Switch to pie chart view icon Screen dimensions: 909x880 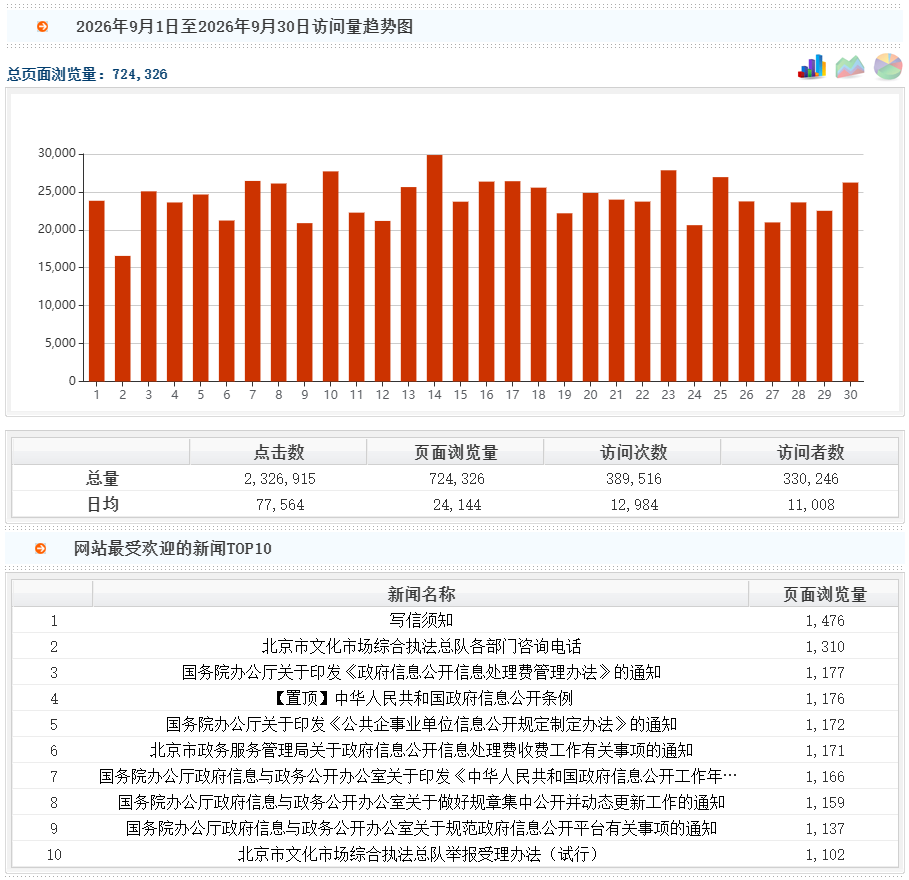(888, 67)
